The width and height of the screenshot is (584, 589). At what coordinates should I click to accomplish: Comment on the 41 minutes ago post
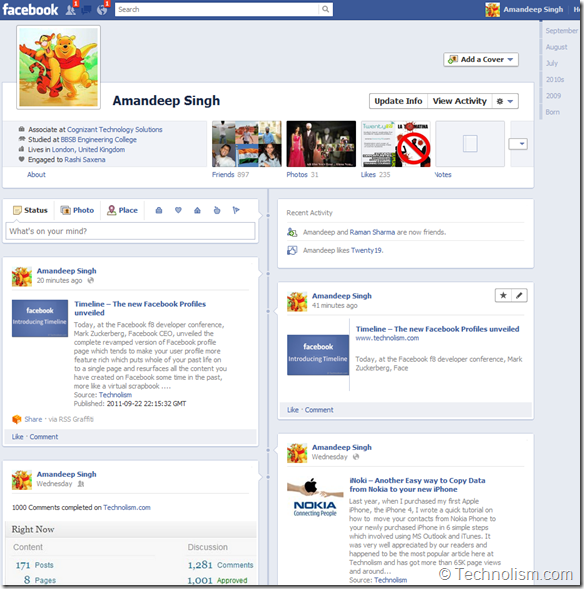(x=319, y=410)
